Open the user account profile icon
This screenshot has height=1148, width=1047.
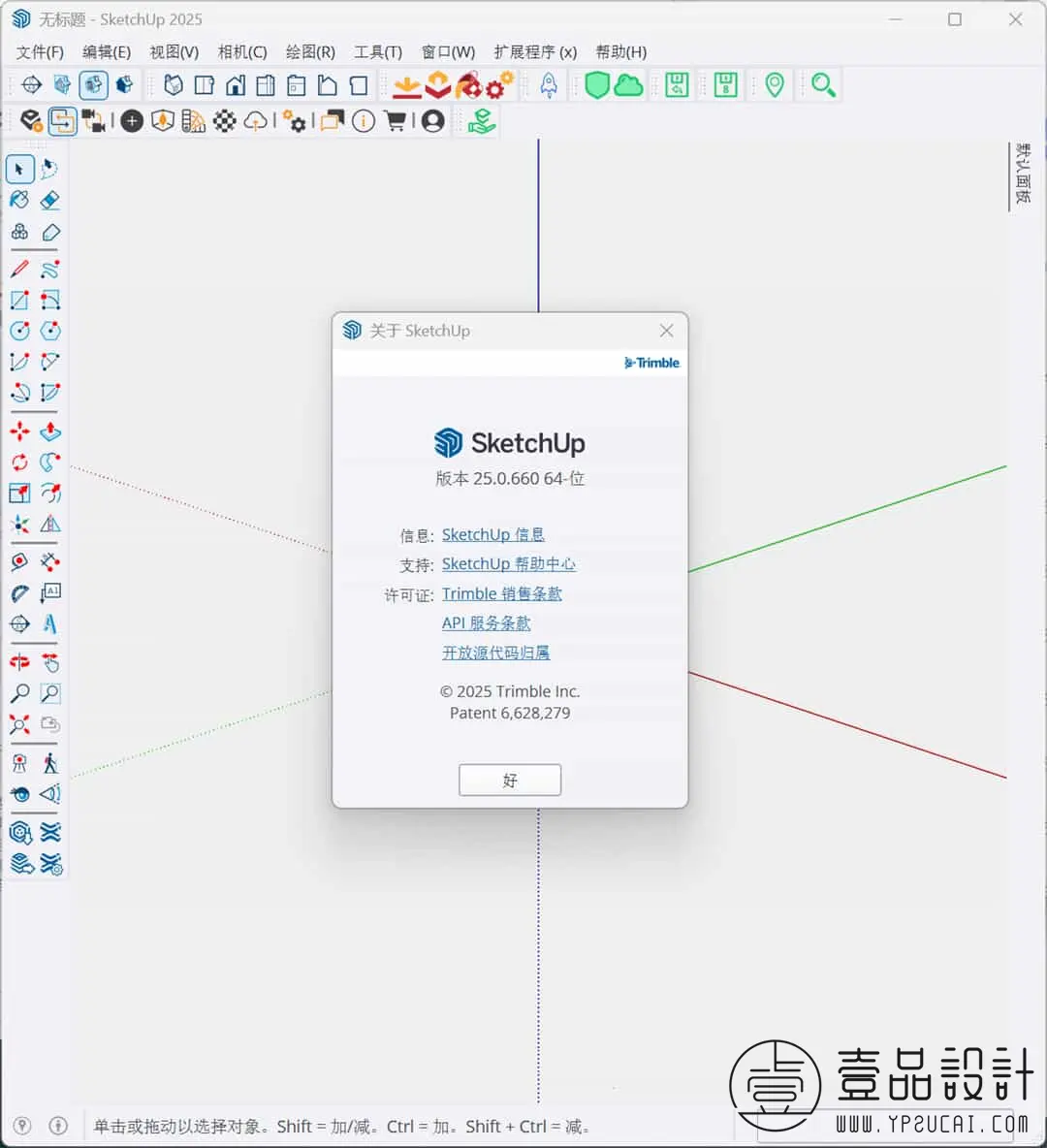click(x=432, y=121)
